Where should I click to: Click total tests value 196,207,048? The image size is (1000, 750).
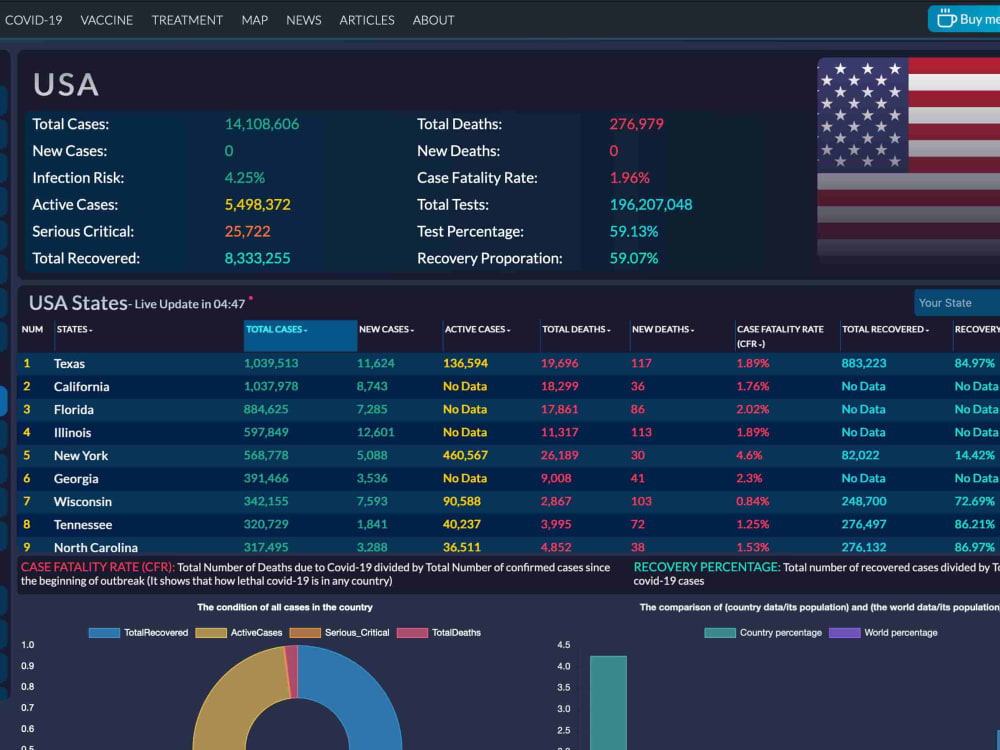point(651,205)
